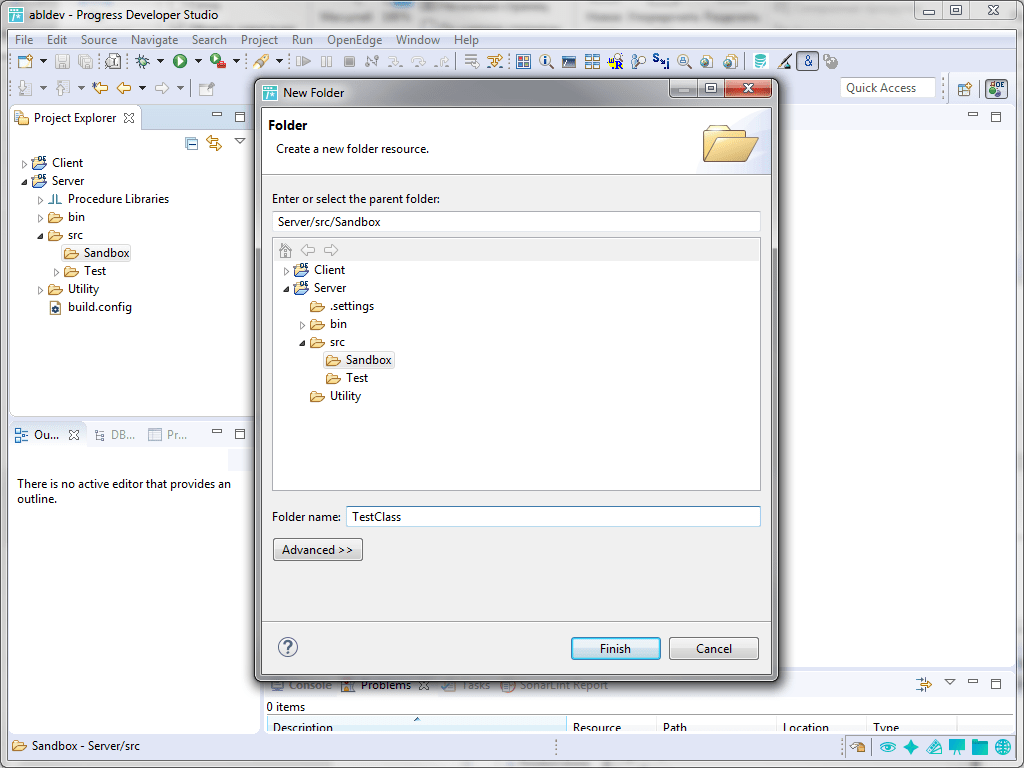The image size is (1024, 768).
Task: Open Project Explorer view menu triangle
Action: pos(240,141)
